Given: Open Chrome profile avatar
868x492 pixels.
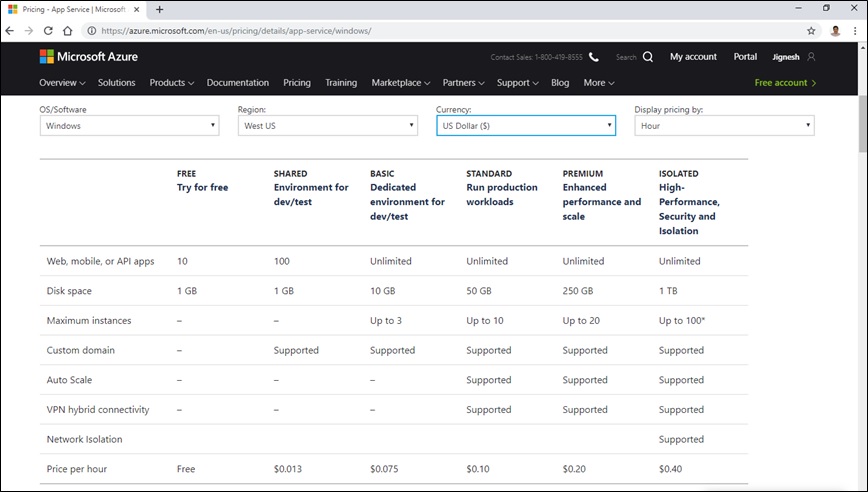Looking at the screenshot, I should 835,31.
